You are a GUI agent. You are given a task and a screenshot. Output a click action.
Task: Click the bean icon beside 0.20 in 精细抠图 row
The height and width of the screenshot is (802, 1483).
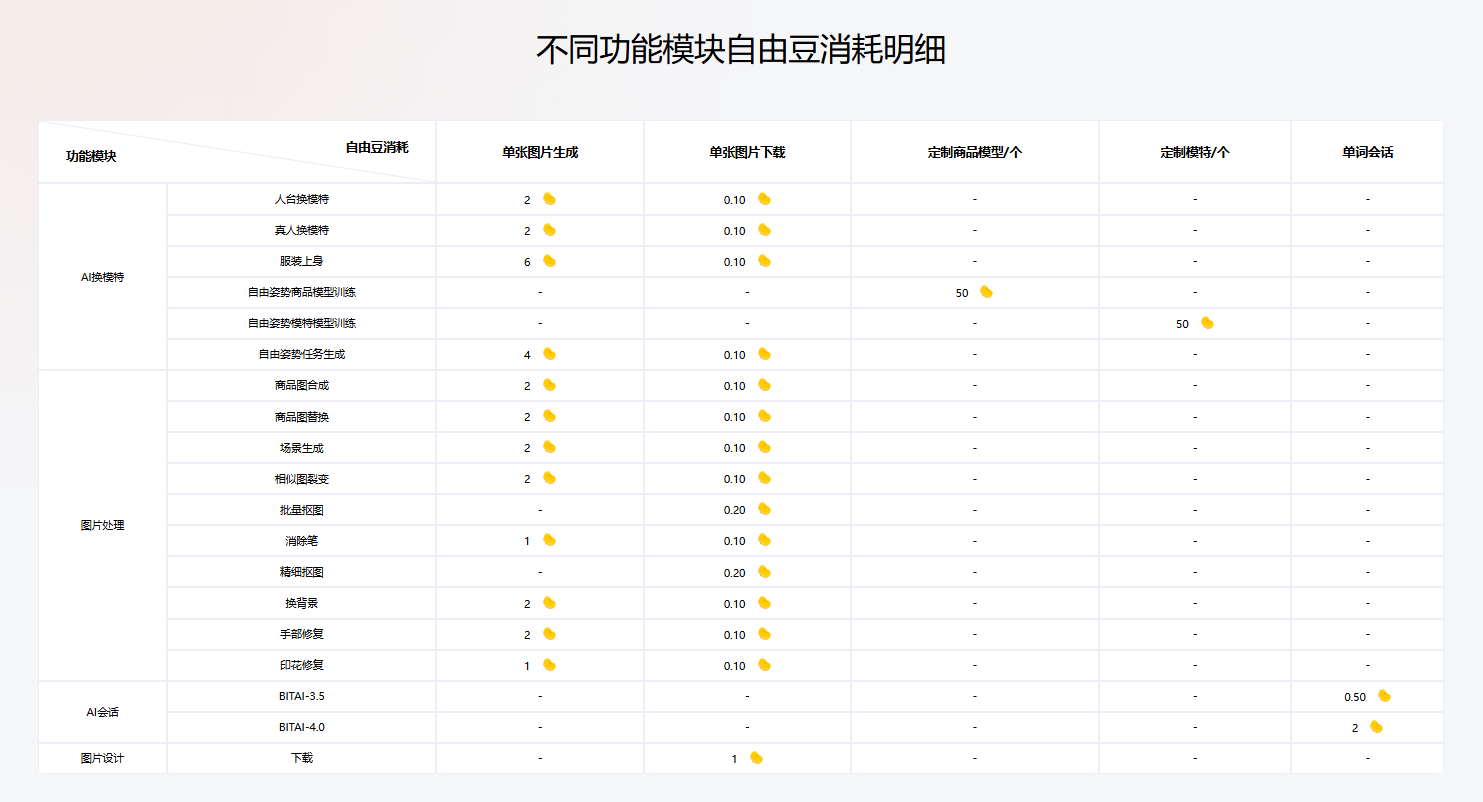pos(764,572)
